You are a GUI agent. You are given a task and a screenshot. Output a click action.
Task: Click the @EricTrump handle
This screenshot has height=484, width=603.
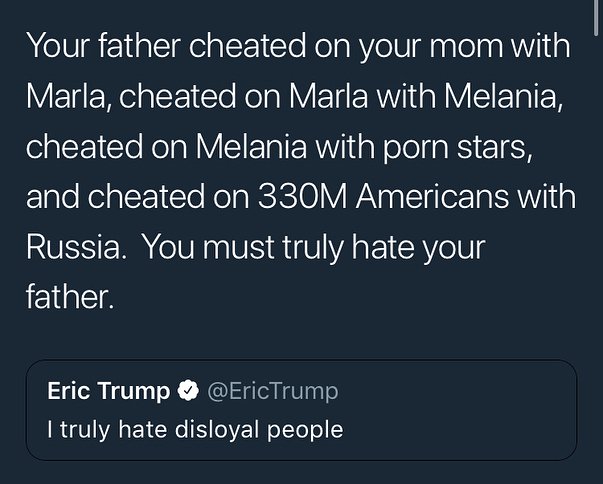pos(272,391)
